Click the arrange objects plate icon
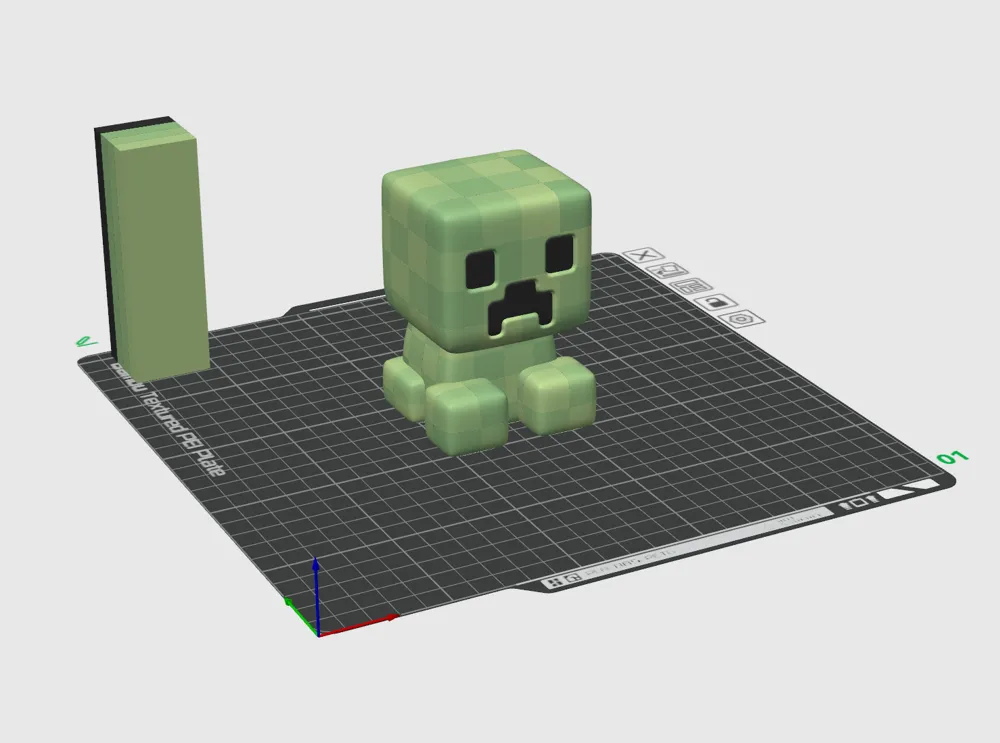The height and width of the screenshot is (743, 1000). pyautogui.click(x=691, y=286)
